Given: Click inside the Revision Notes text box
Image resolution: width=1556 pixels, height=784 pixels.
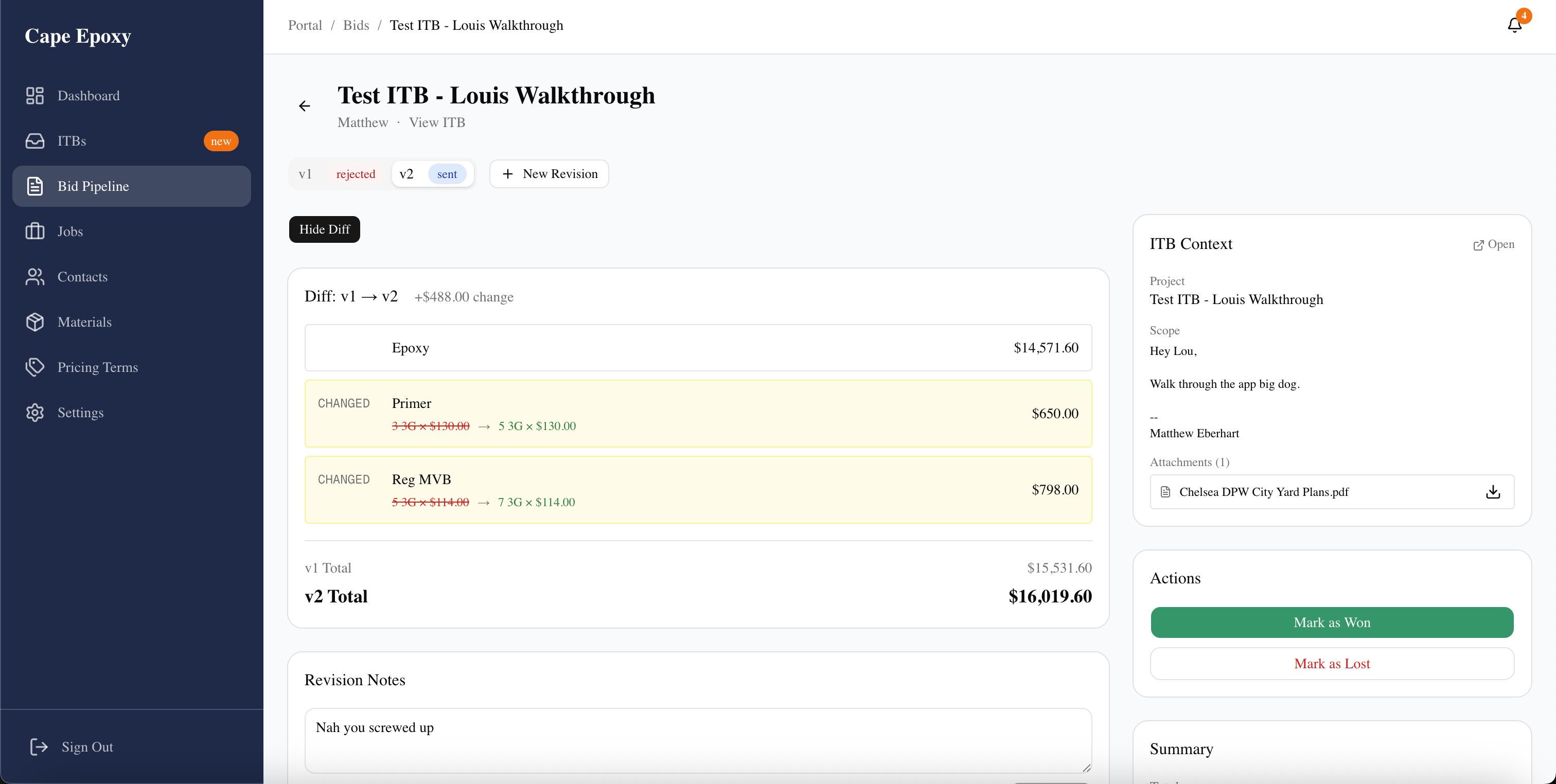Looking at the screenshot, I should [x=698, y=740].
